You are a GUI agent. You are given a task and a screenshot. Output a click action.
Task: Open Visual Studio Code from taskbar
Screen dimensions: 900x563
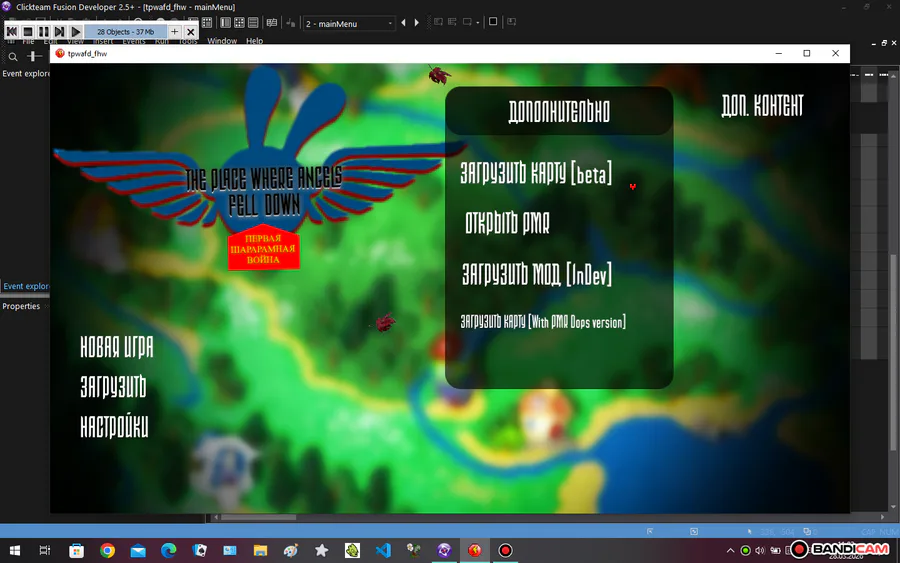point(383,550)
